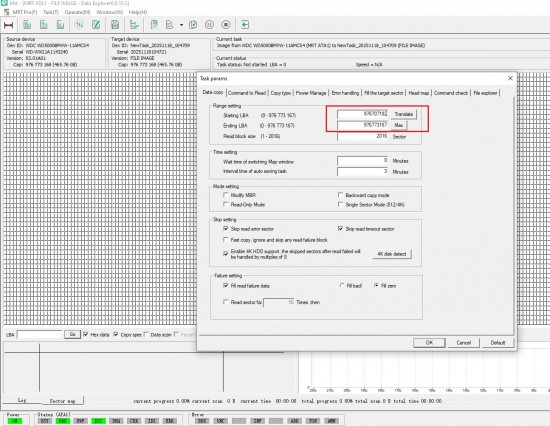
Task: Open the Operate menu in menu bar
Action: [77, 12]
